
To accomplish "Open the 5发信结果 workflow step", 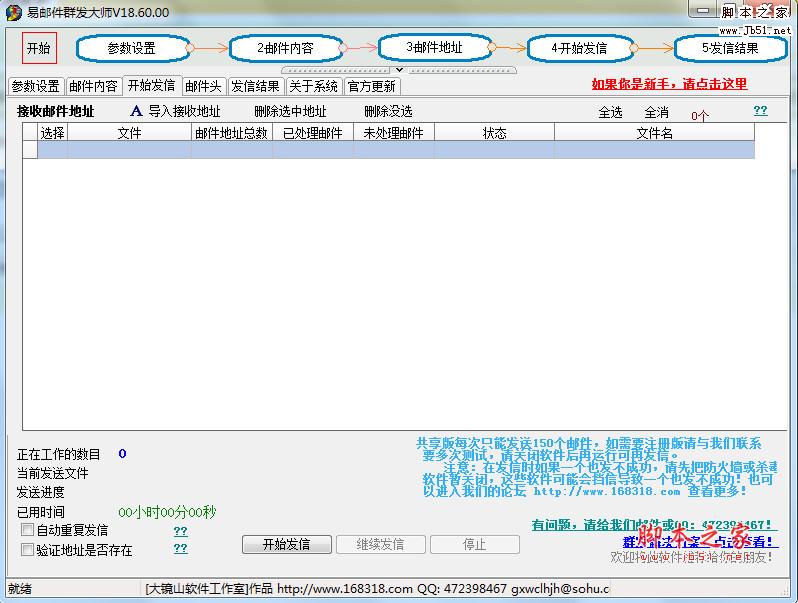I will click(x=730, y=48).
